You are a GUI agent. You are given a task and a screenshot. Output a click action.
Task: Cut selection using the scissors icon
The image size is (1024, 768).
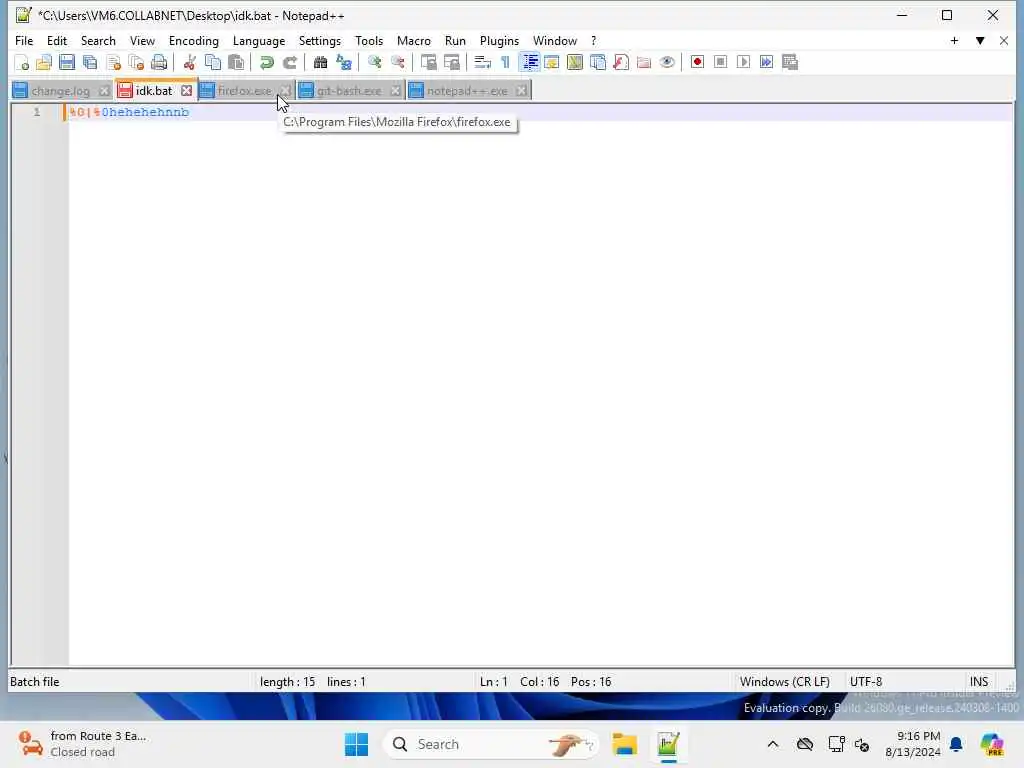(x=189, y=62)
